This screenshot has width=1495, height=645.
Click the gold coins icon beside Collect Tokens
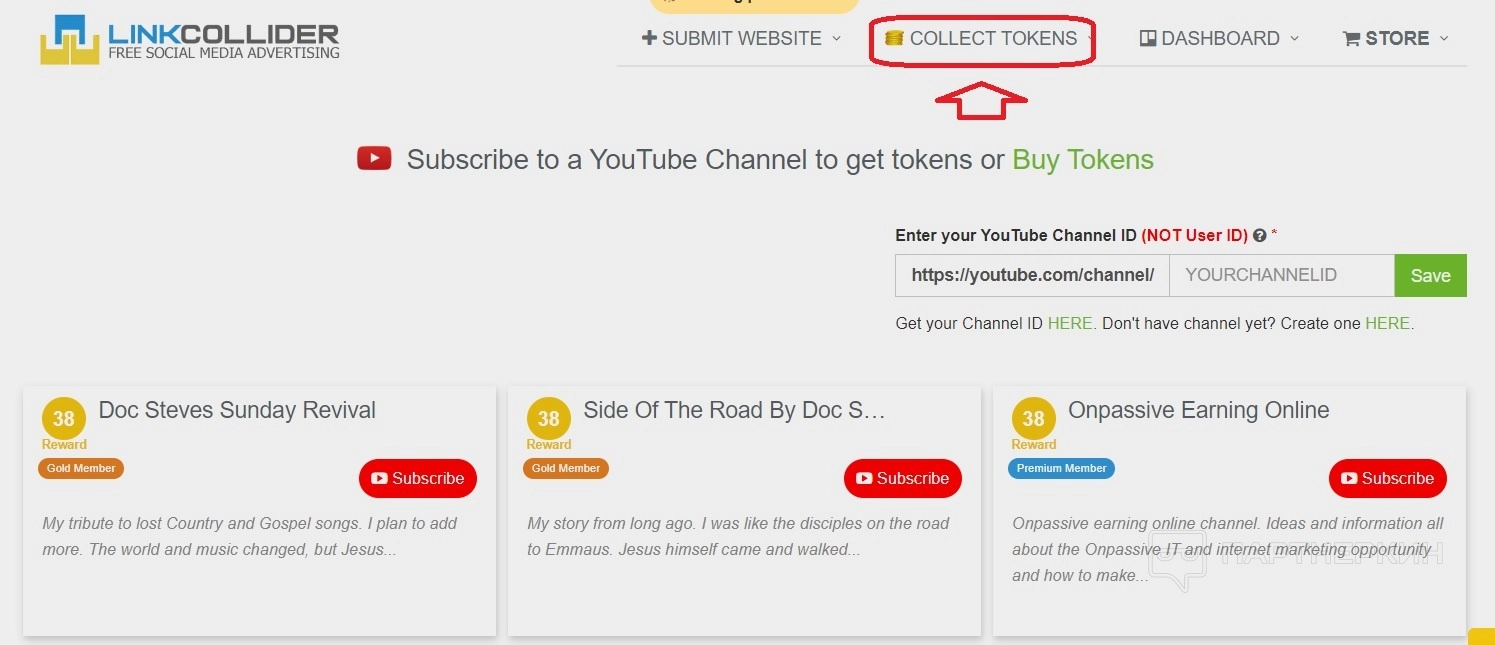pos(894,38)
